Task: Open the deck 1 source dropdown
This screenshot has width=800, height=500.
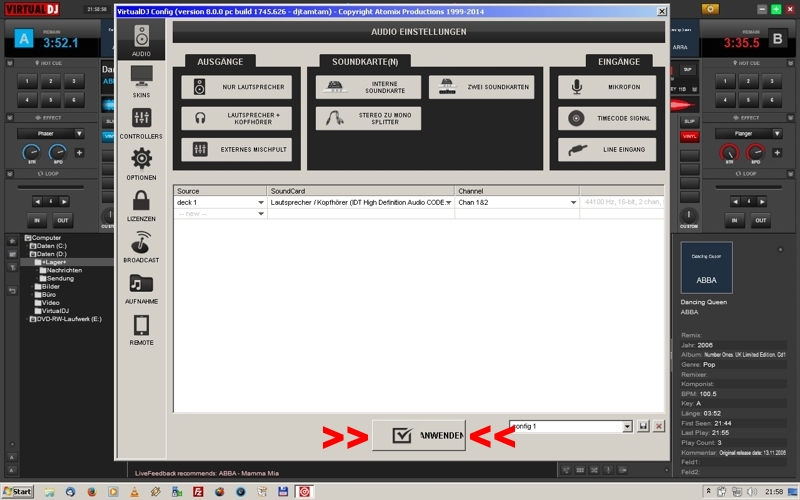Action: tap(261, 203)
